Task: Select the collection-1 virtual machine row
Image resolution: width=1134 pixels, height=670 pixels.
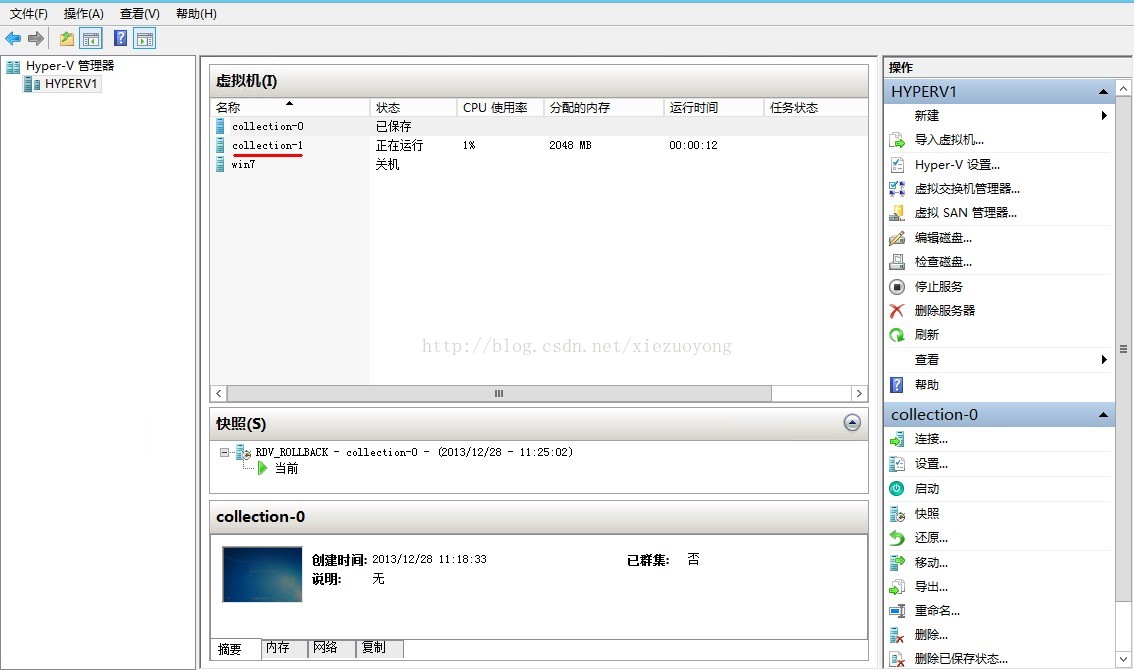Action: 539,145
